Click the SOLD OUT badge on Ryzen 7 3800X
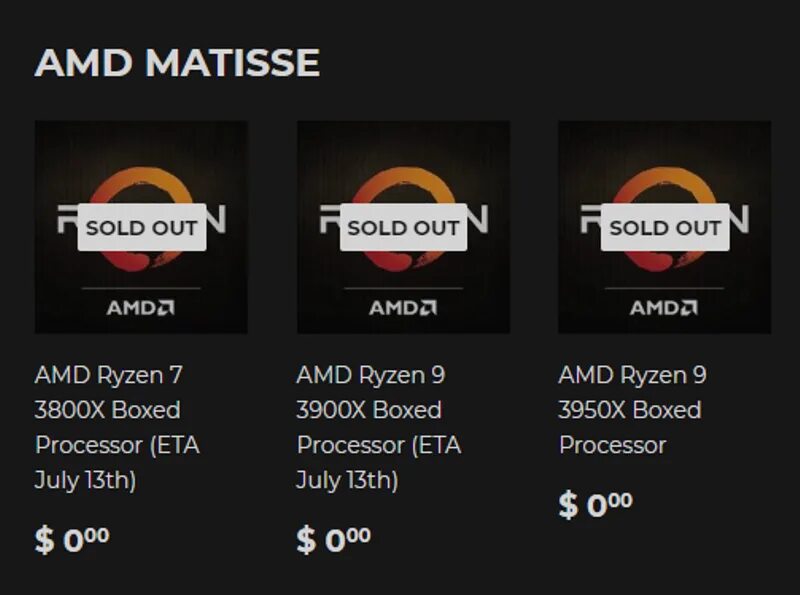This screenshot has width=800, height=595. coord(141,227)
